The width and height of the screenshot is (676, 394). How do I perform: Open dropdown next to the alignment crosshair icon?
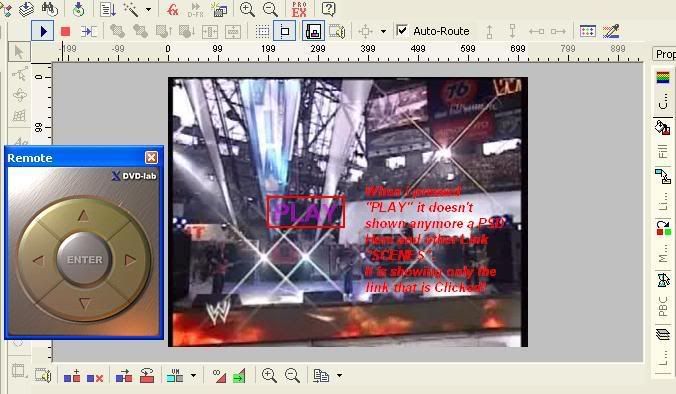[383, 31]
